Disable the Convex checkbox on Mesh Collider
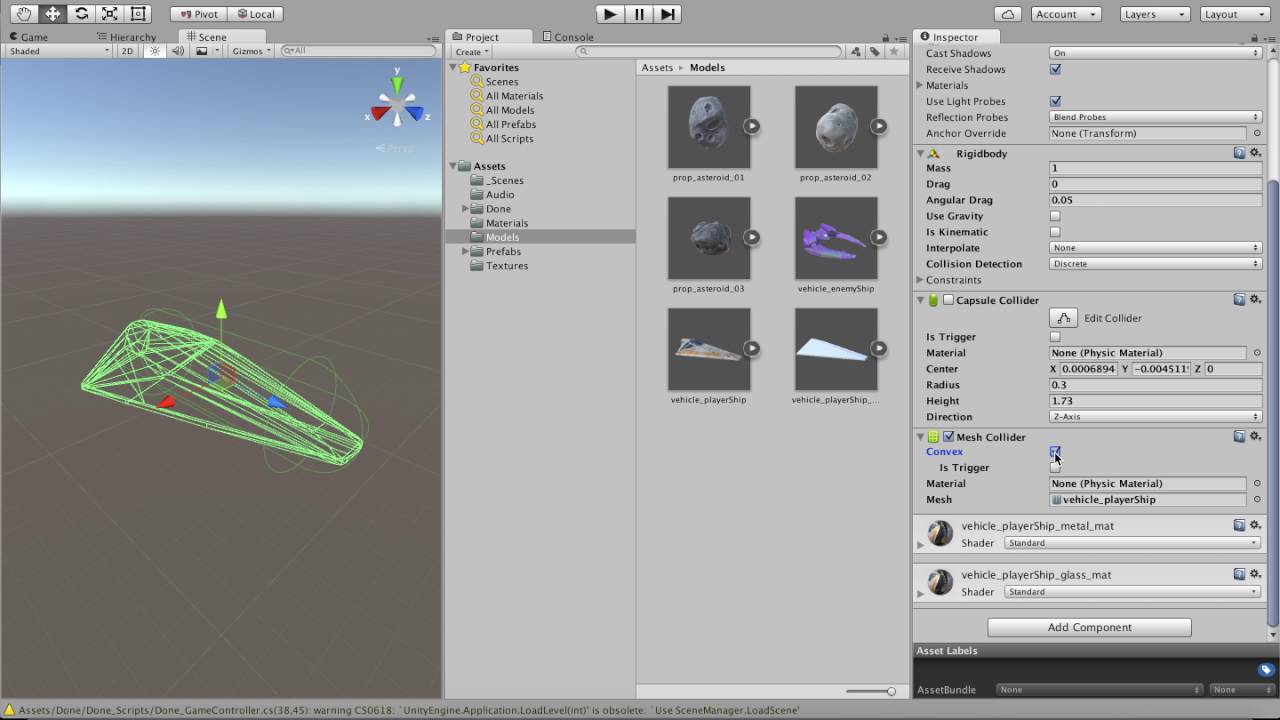Viewport: 1280px width, 720px height. (1055, 451)
